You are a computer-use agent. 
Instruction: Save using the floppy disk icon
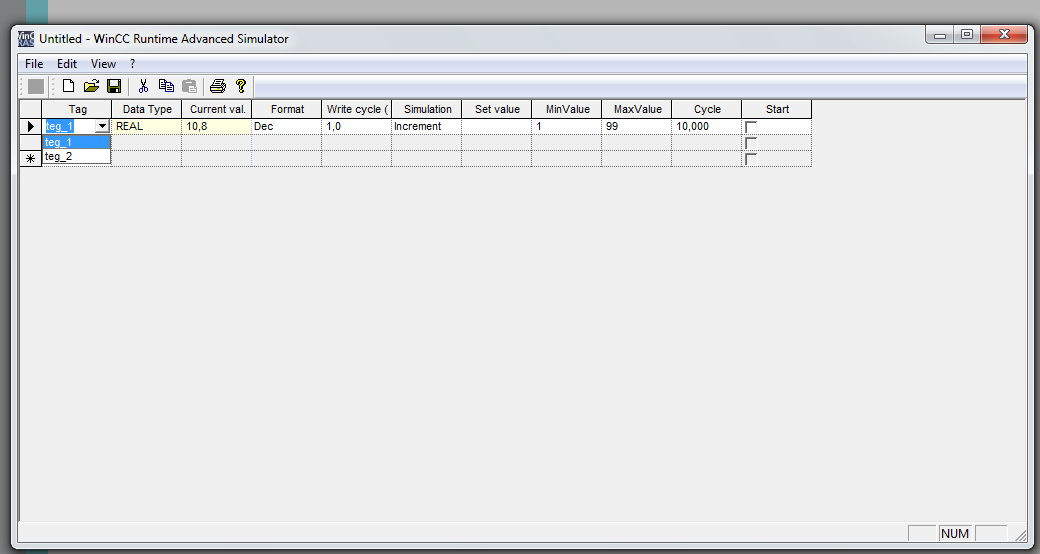click(x=113, y=86)
